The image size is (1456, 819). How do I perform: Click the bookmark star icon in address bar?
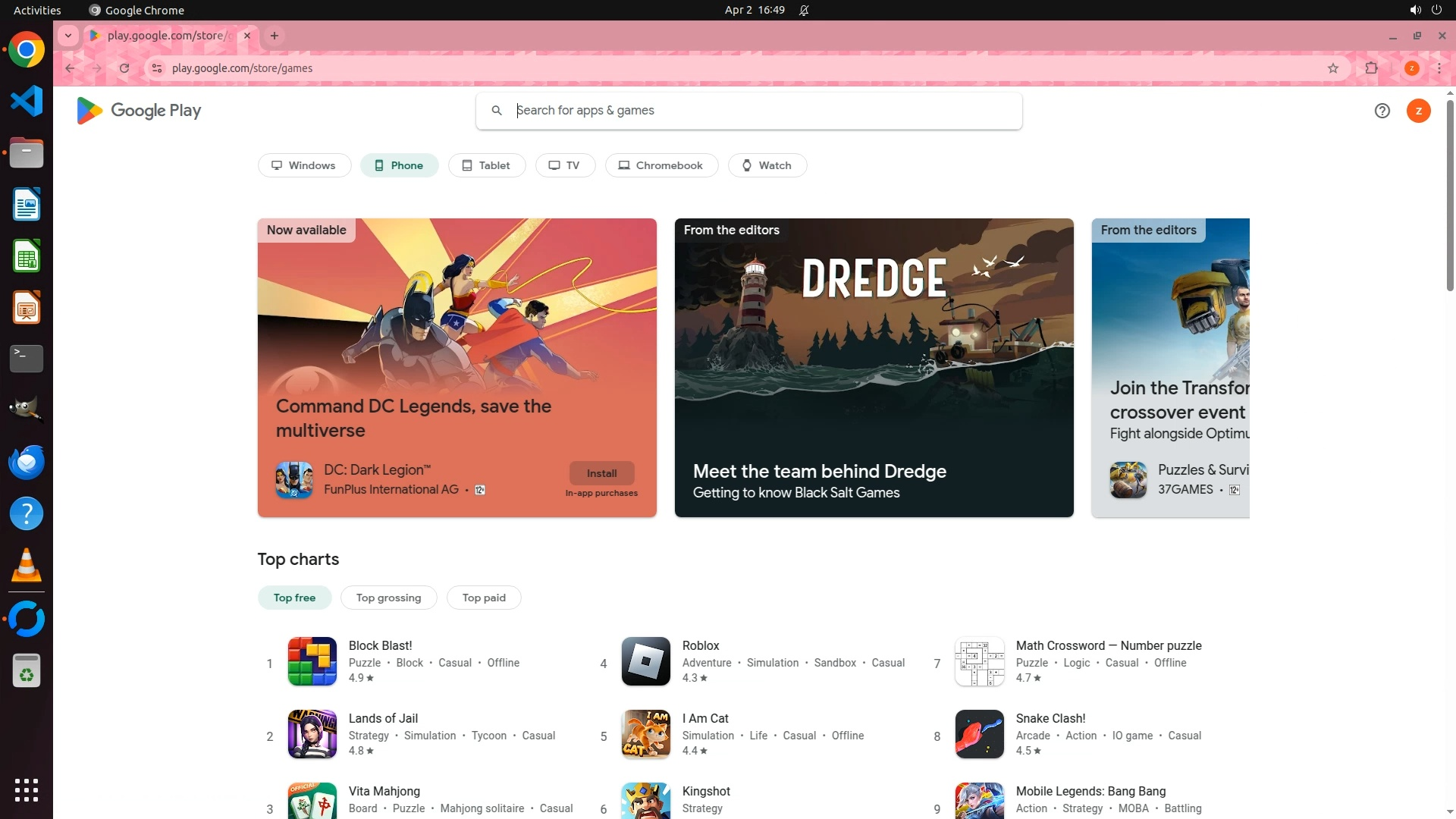1333,68
